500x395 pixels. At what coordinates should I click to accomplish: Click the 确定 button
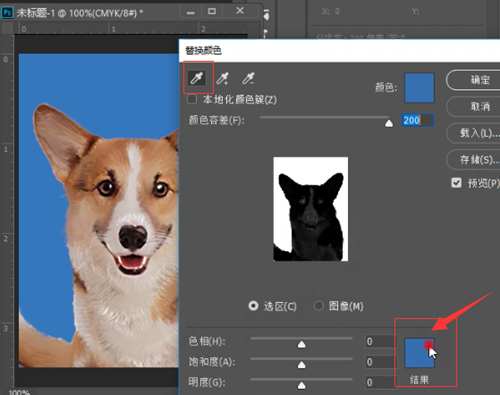[x=473, y=80]
